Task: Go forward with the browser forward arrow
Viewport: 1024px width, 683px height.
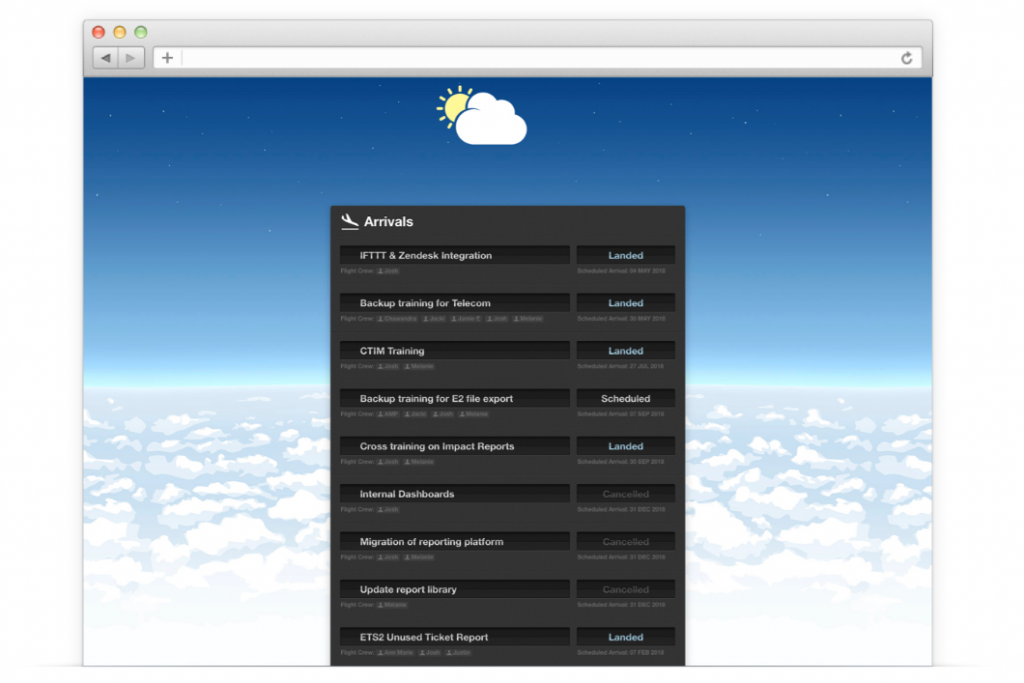Action: click(x=131, y=58)
